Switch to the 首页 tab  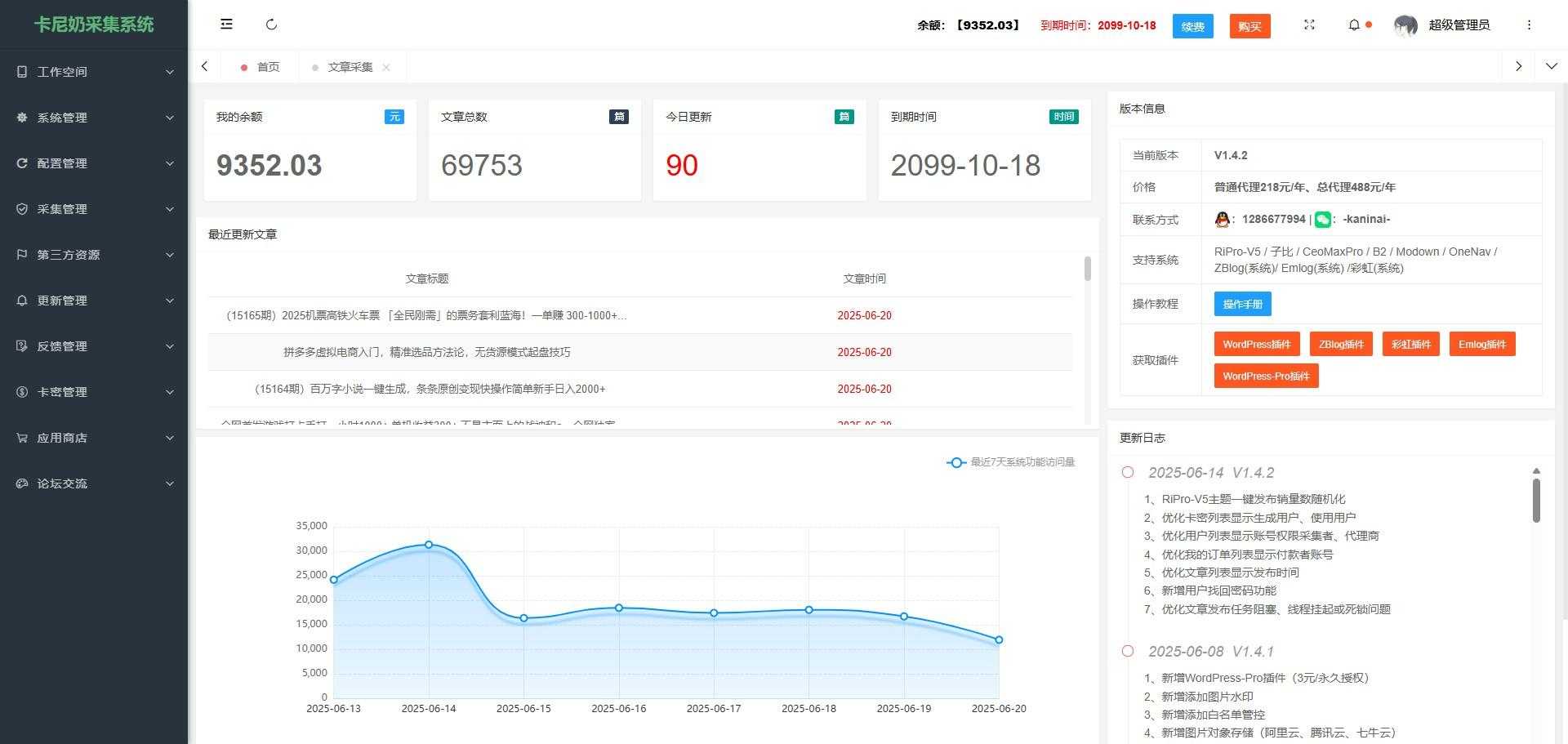pyautogui.click(x=267, y=66)
